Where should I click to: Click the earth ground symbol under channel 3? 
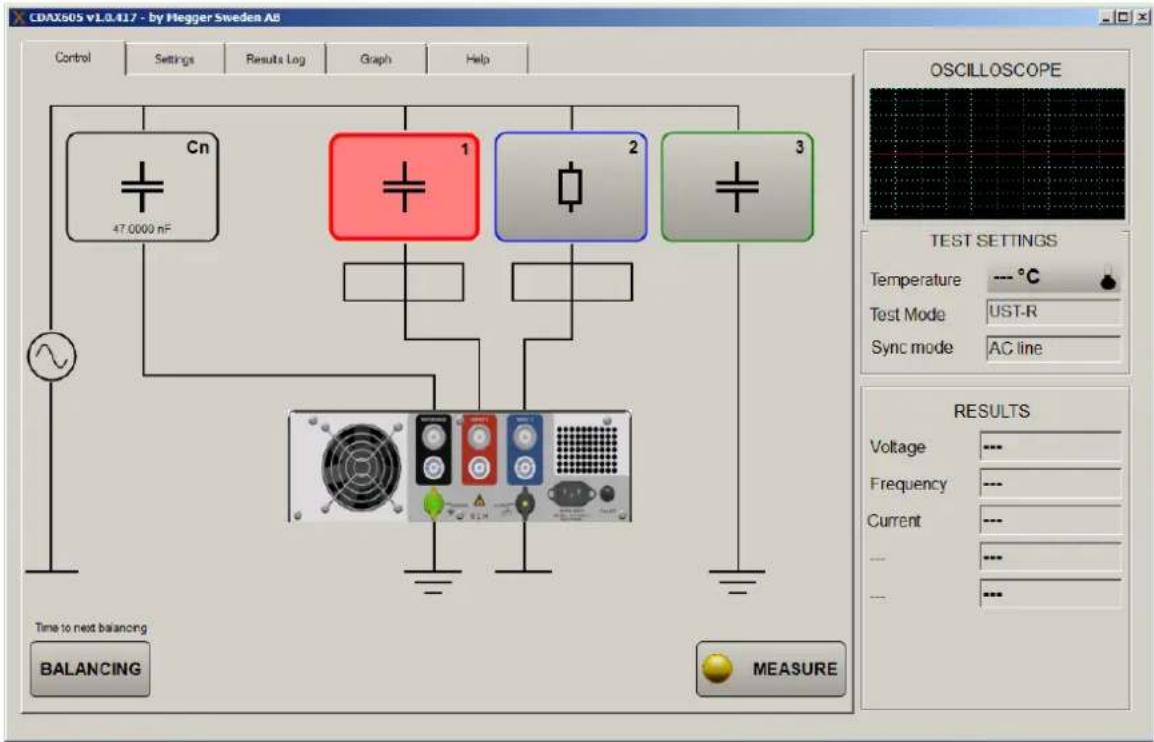point(737,582)
